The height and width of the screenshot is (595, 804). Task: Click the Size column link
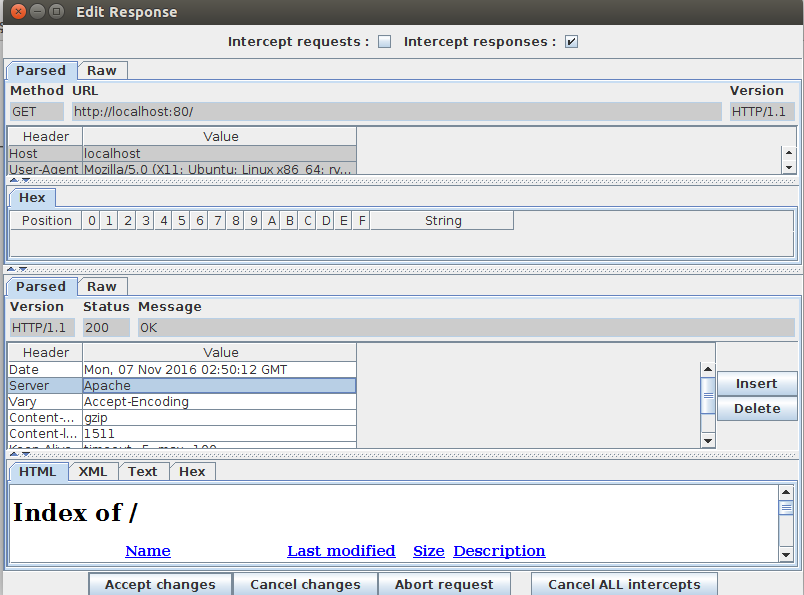click(x=429, y=550)
